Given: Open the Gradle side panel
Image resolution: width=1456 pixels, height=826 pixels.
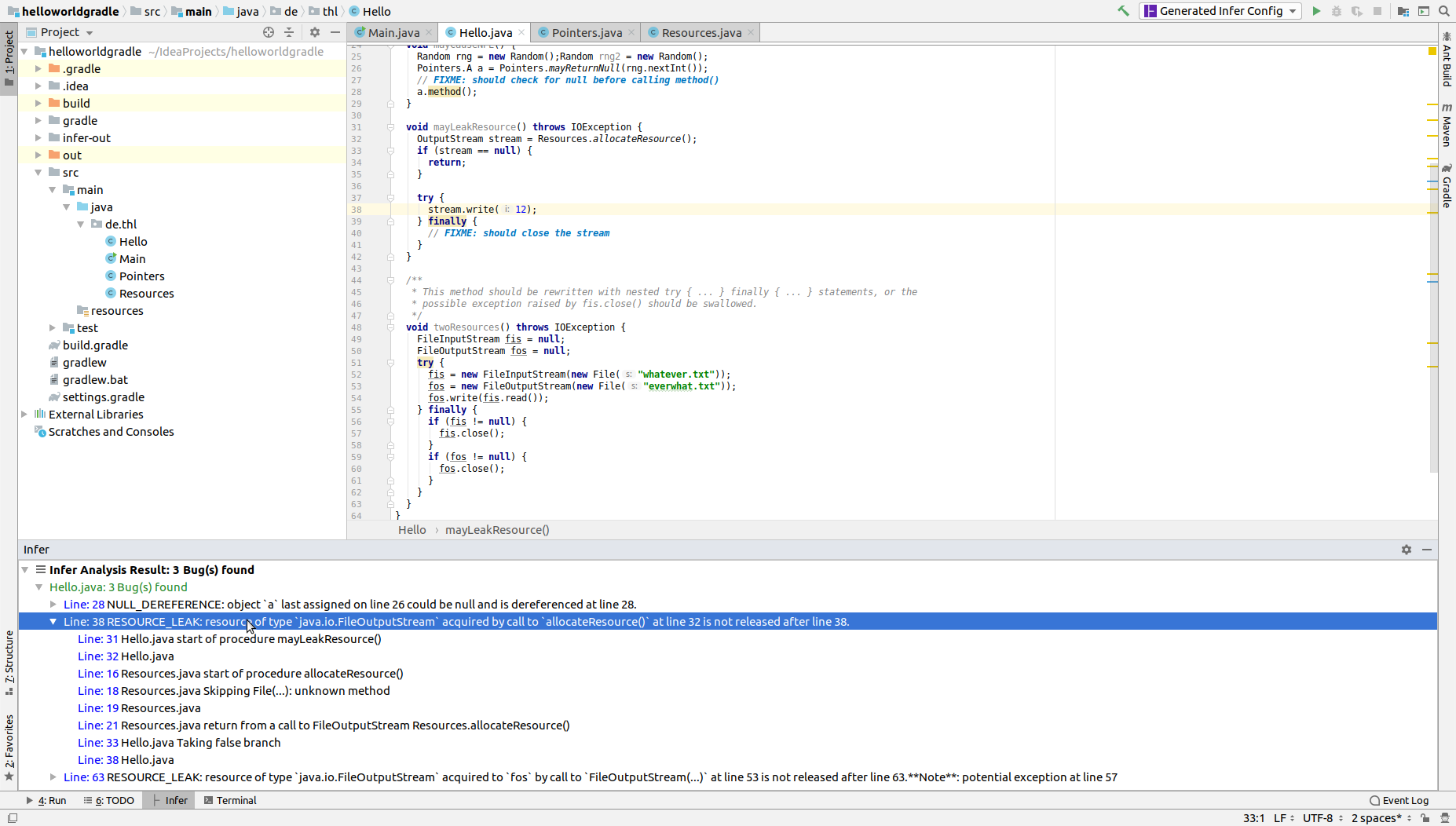Looking at the screenshot, I should point(1447,186).
